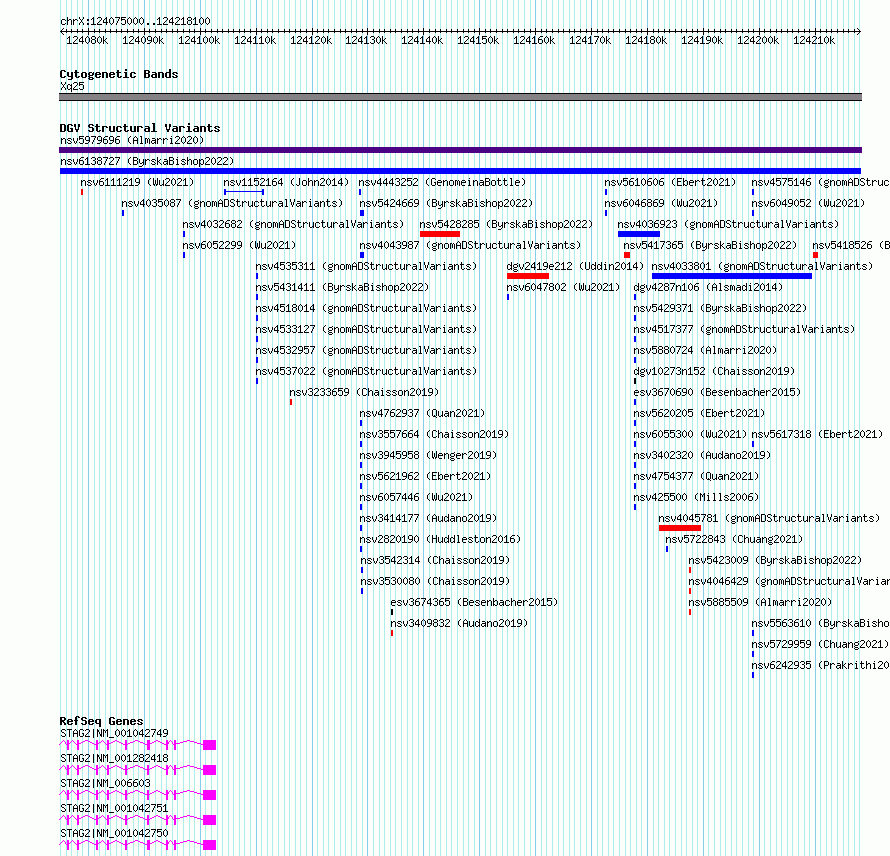
Task: Click the nsv5610606 (Ebert2021) label
Action: coord(670,182)
